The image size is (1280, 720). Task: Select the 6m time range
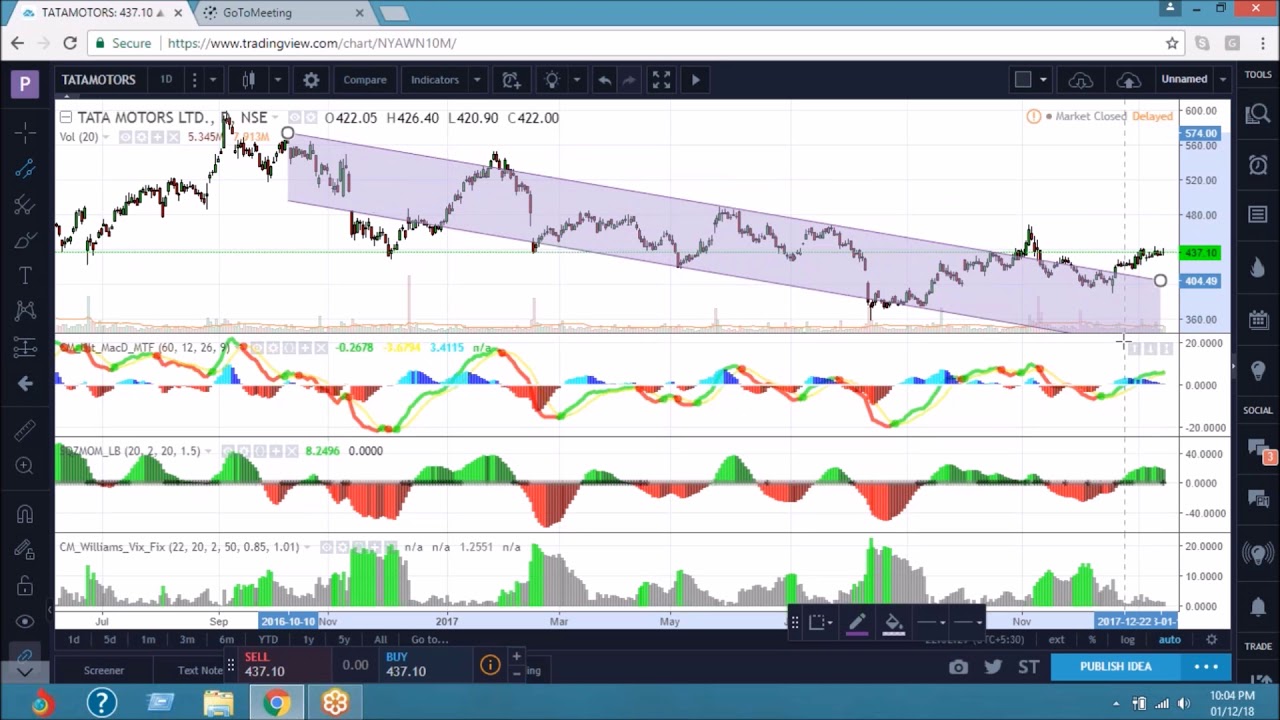226,640
